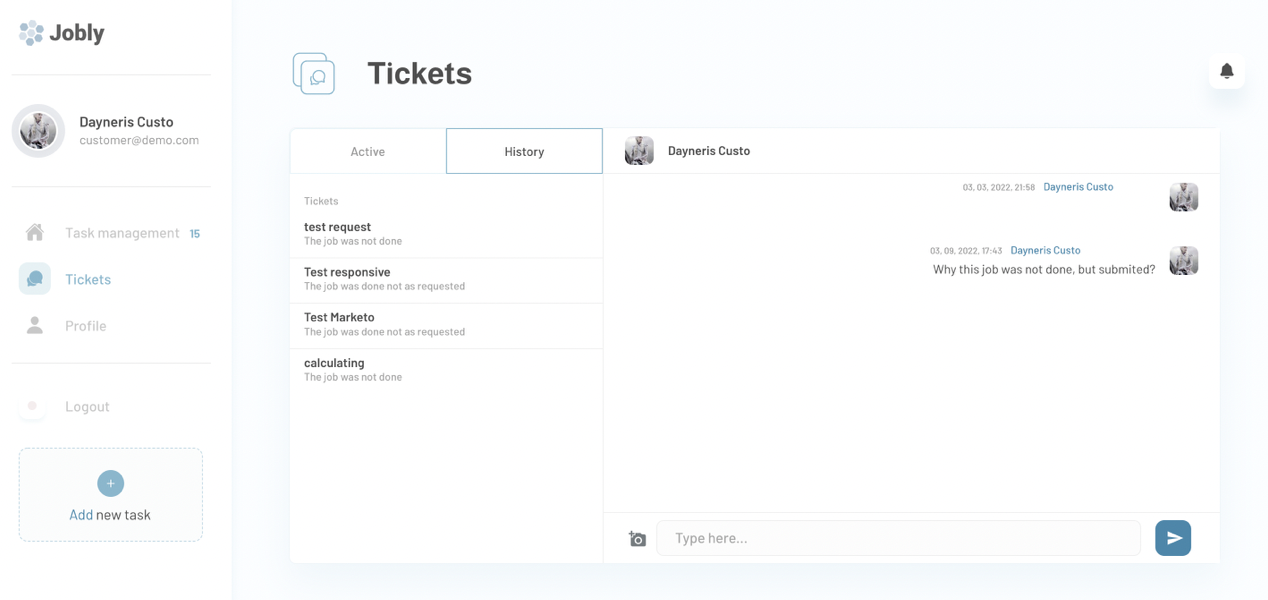Click the Jobly logo
1268x600 pixels.
(x=62, y=33)
